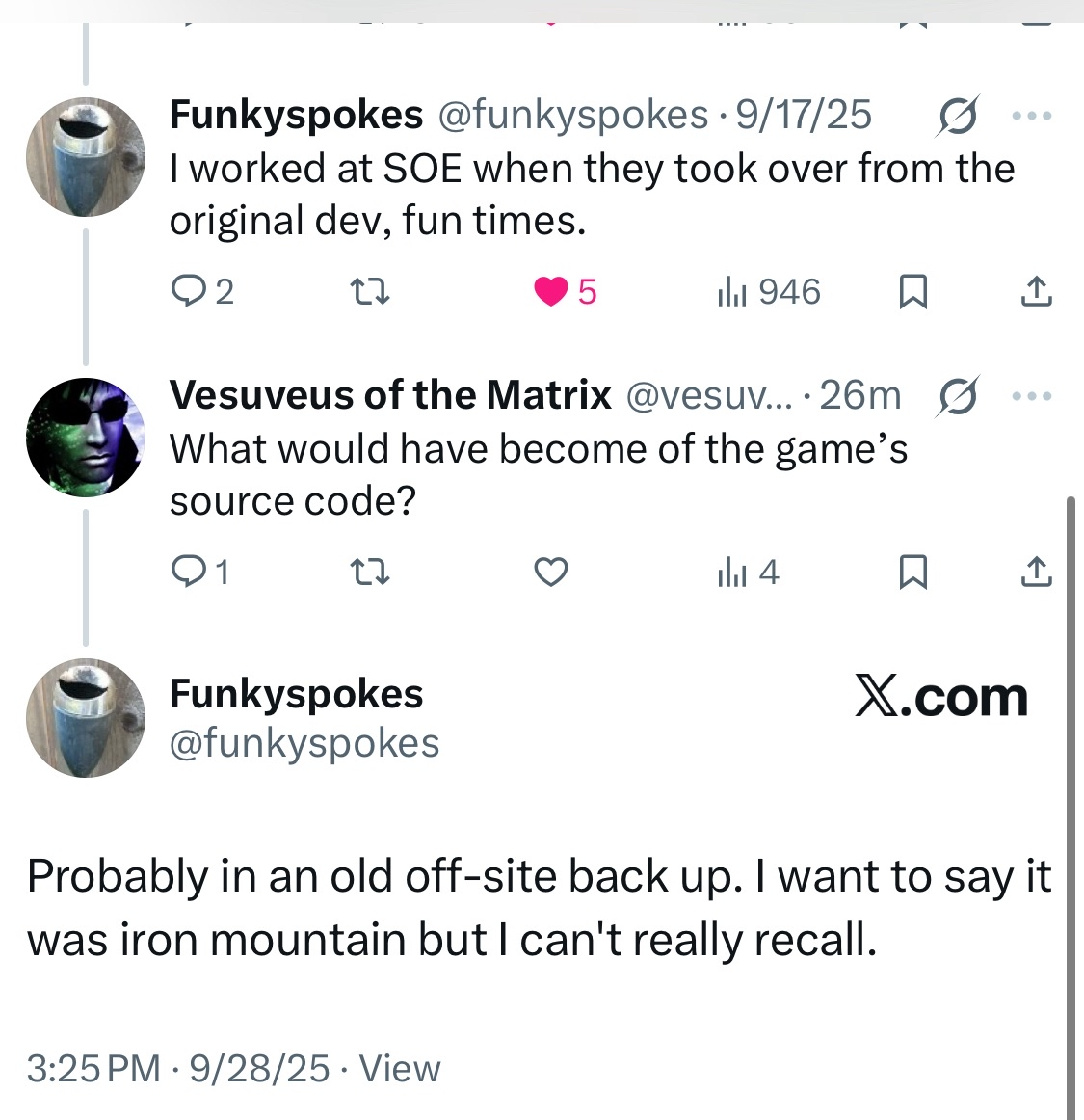This screenshot has height=1120, width=1084.
Task: Bookmark the Vesuveus of the Matrix tweet
Action: tap(912, 573)
